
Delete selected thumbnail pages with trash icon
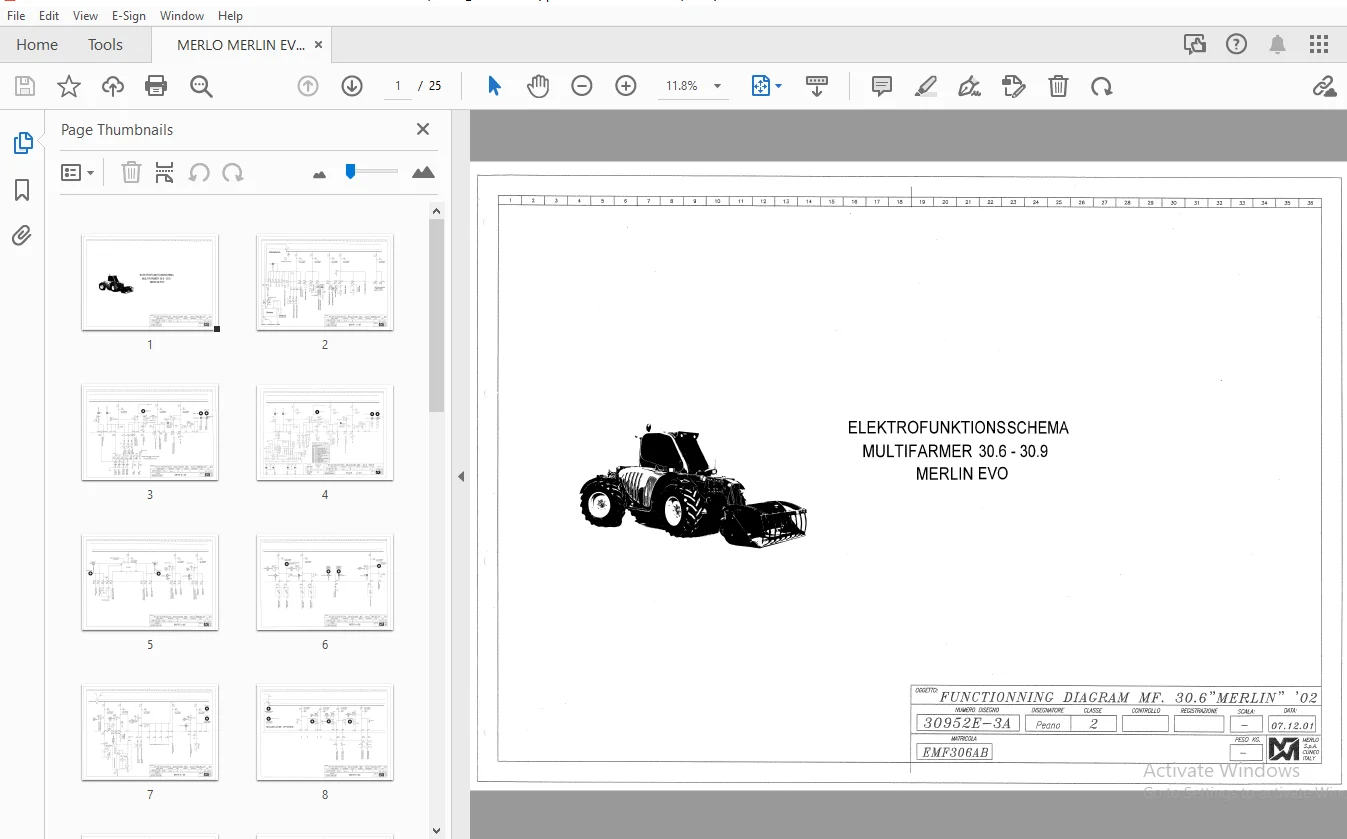(131, 173)
